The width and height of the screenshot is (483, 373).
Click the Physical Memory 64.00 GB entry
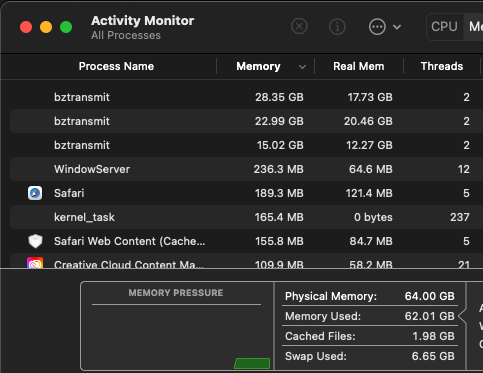point(370,296)
